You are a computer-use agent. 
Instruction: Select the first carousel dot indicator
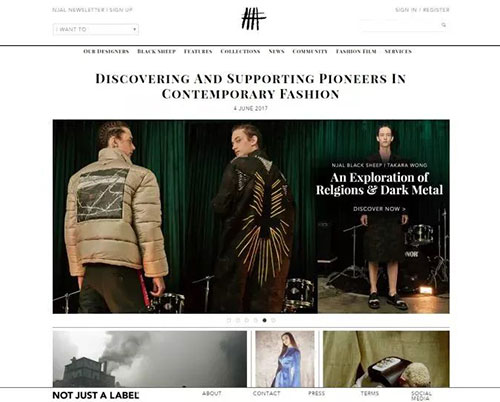(229, 320)
